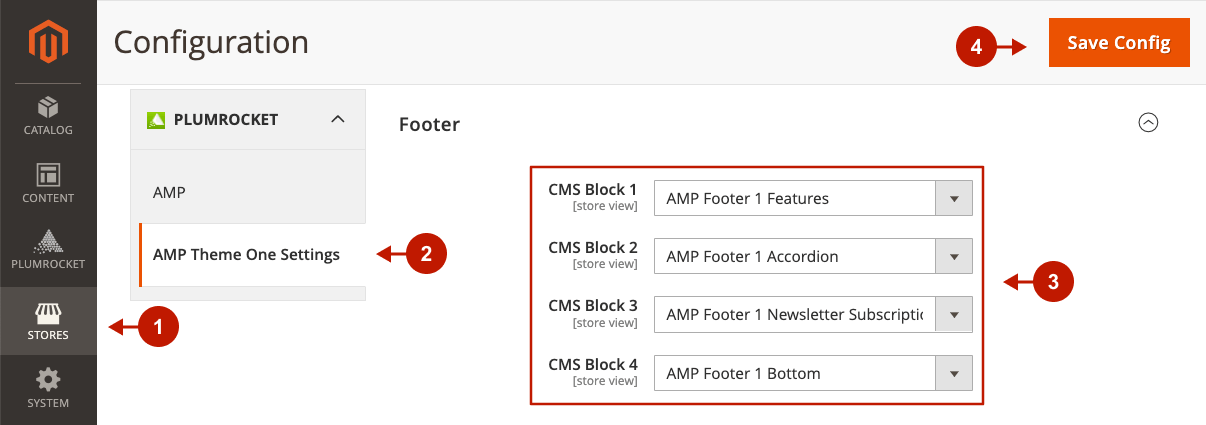The height and width of the screenshot is (425, 1206).
Task: Click the Footer section heading
Action: pos(429,124)
